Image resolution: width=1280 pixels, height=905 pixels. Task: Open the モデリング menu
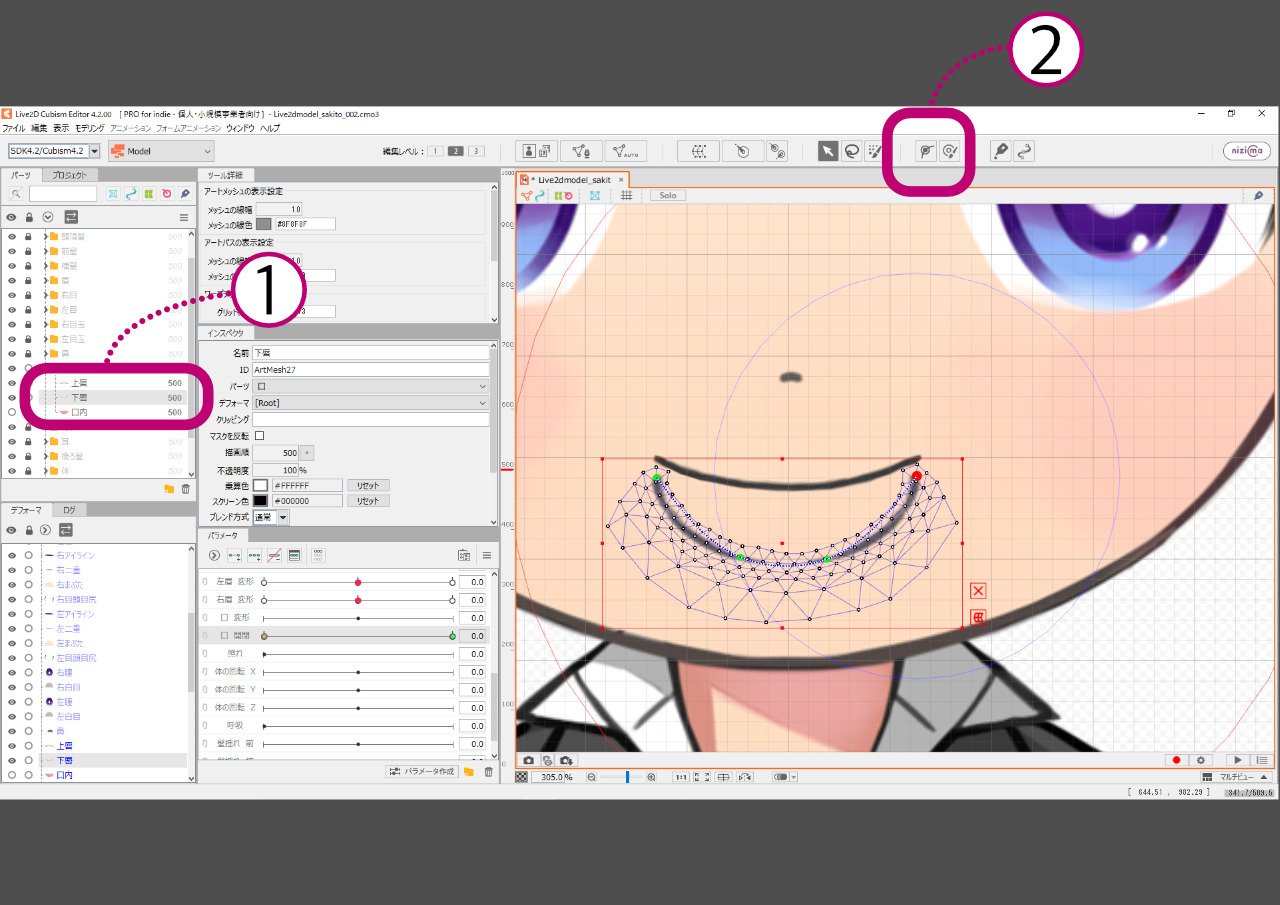[89, 129]
